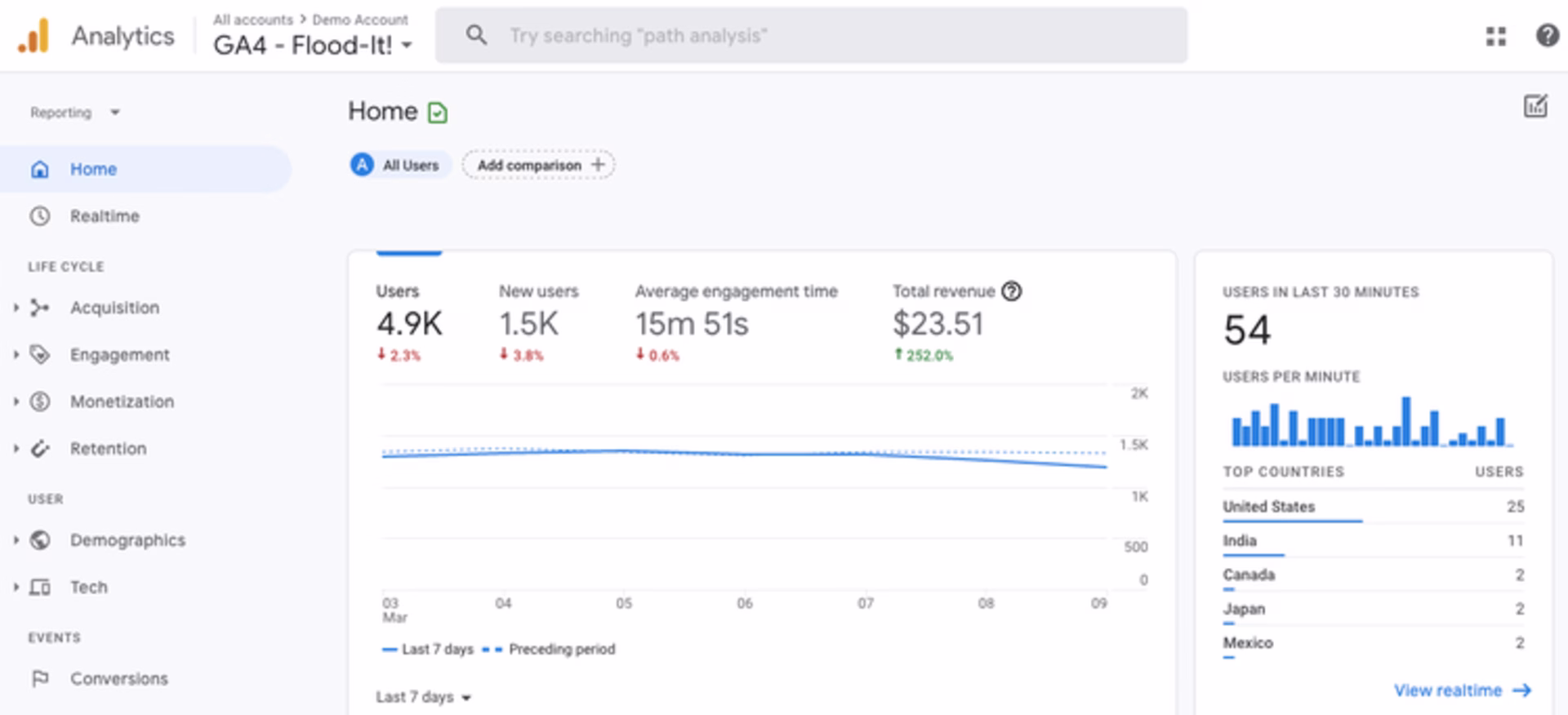This screenshot has height=715, width=1568.
Task: Click the Add comparison button
Action: (539, 165)
